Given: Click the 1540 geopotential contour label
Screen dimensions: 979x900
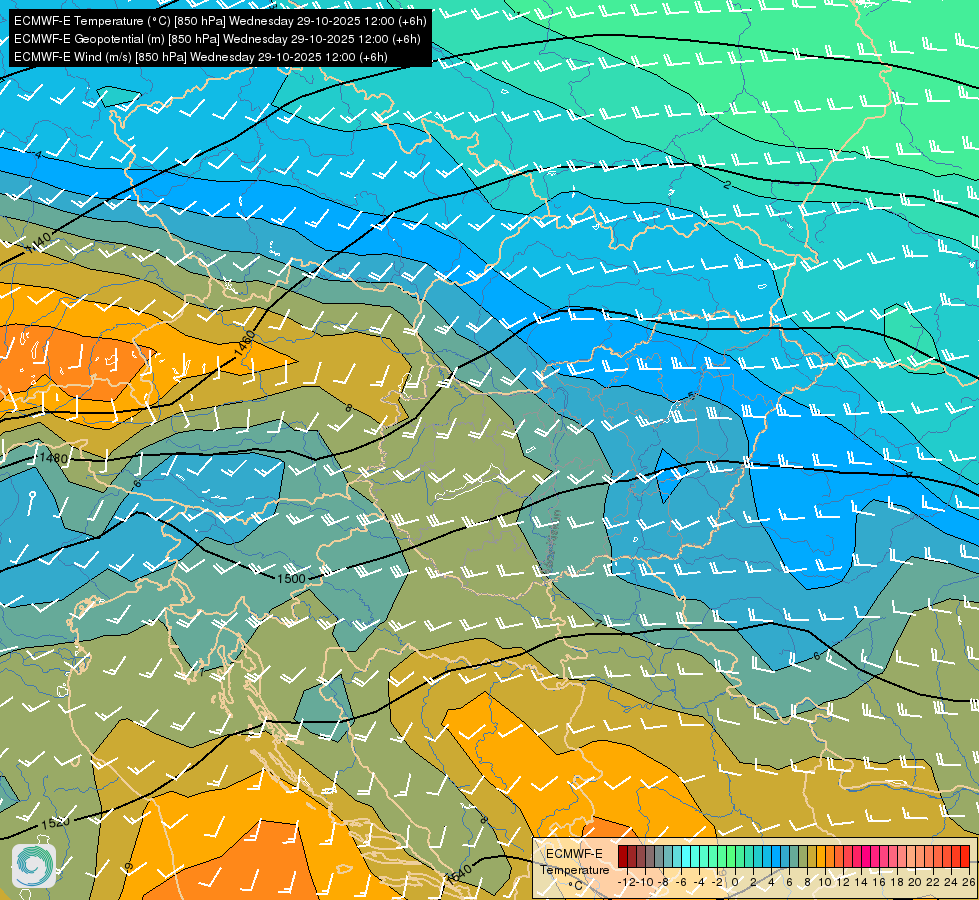Looking at the screenshot, I should [460, 873].
